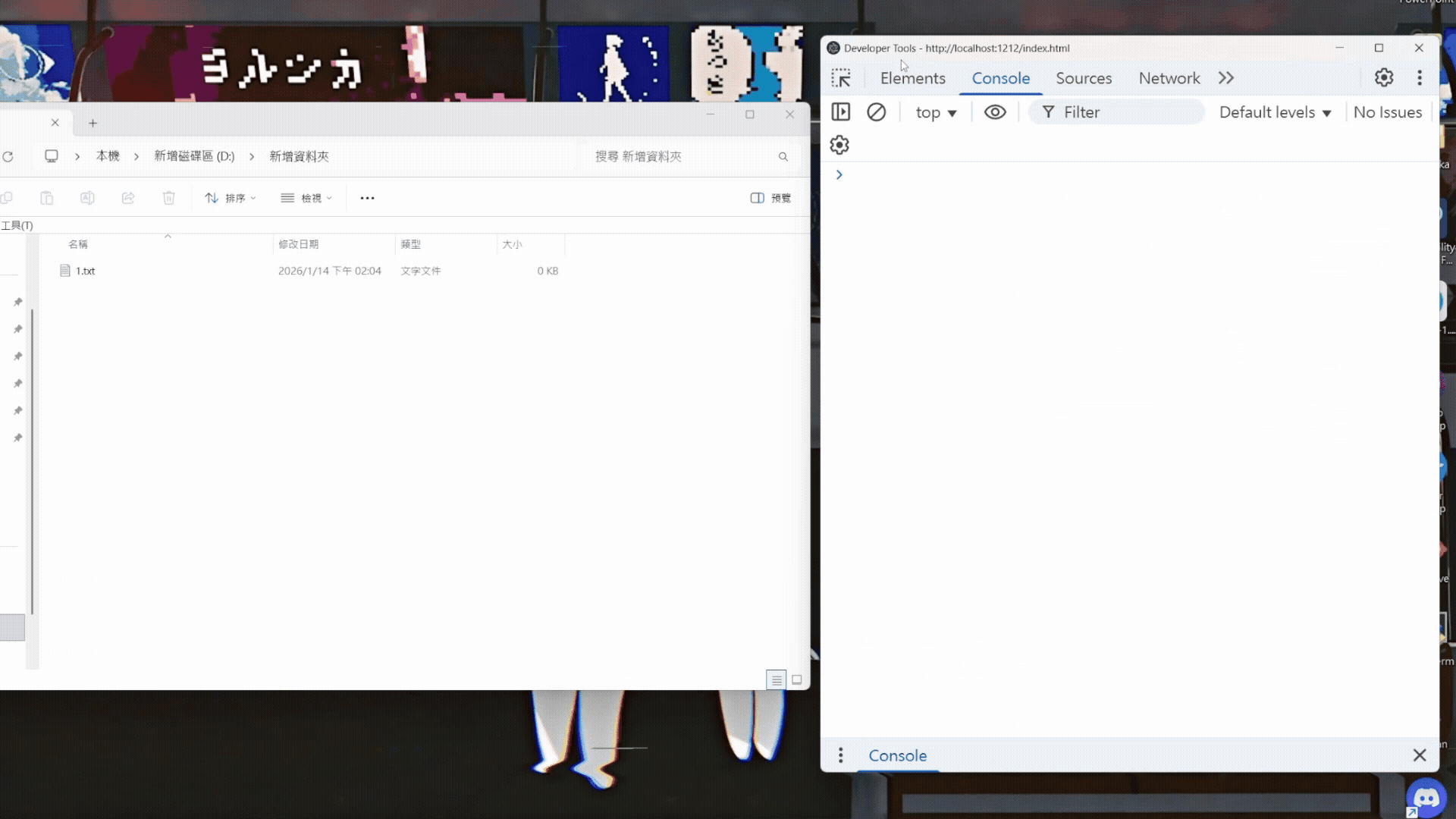The image size is (1456, 819).
Task: Clear the console output
Action: click(x=877, y=111)
